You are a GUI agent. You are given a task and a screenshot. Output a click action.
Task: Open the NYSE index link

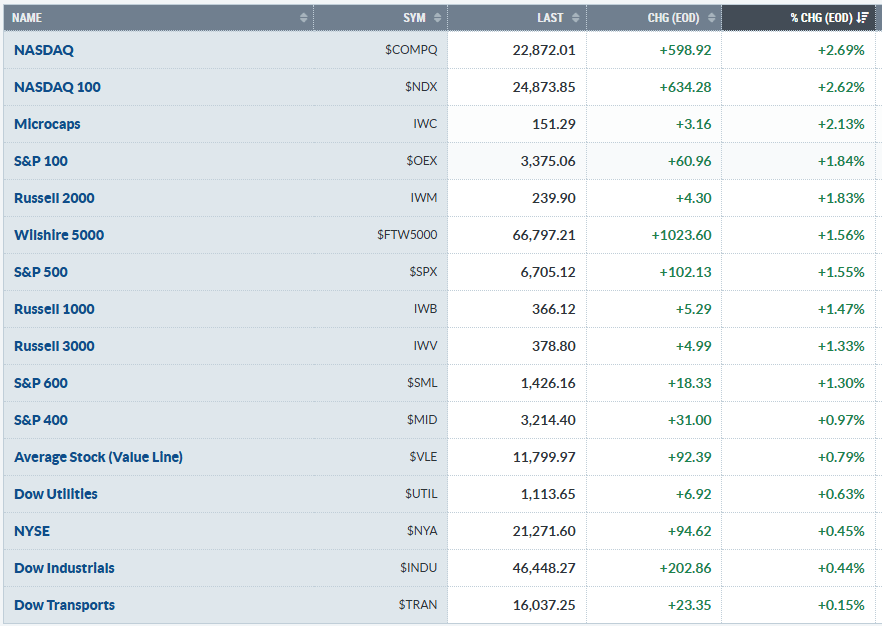click(x=32, y=531)
